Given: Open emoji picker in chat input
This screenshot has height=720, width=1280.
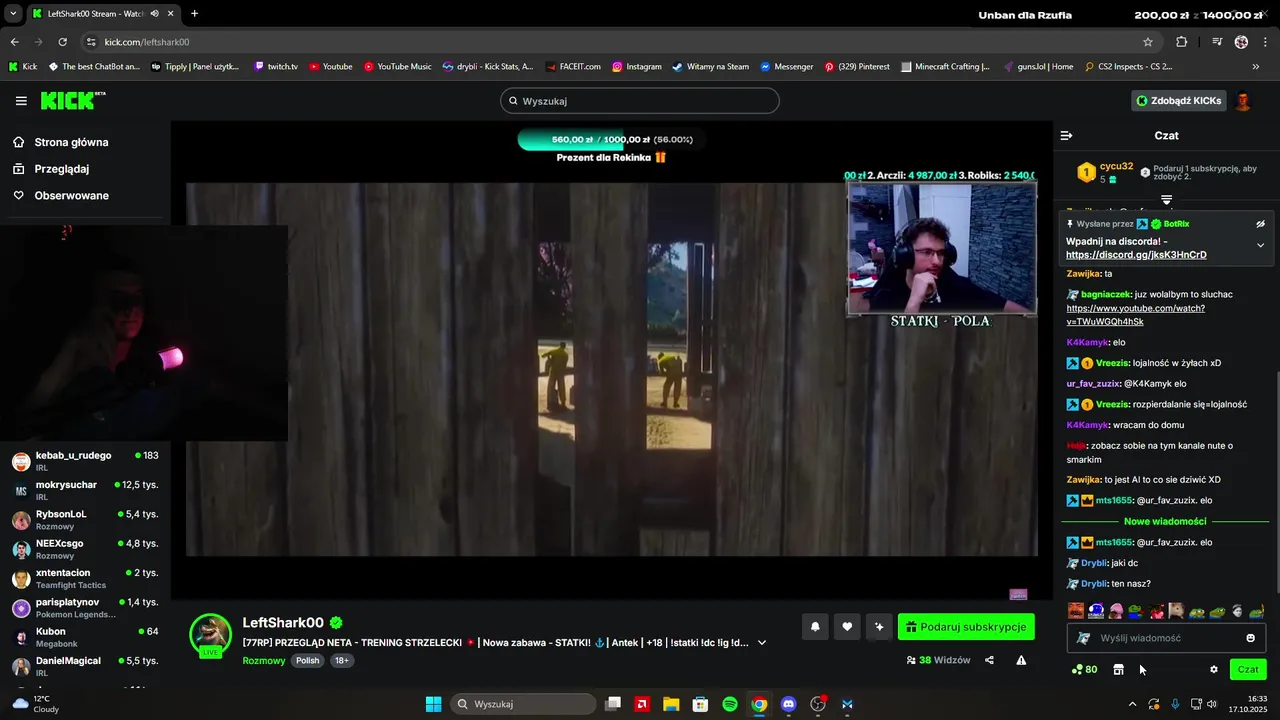Looking at the screenshot, I should (1251, 638).
